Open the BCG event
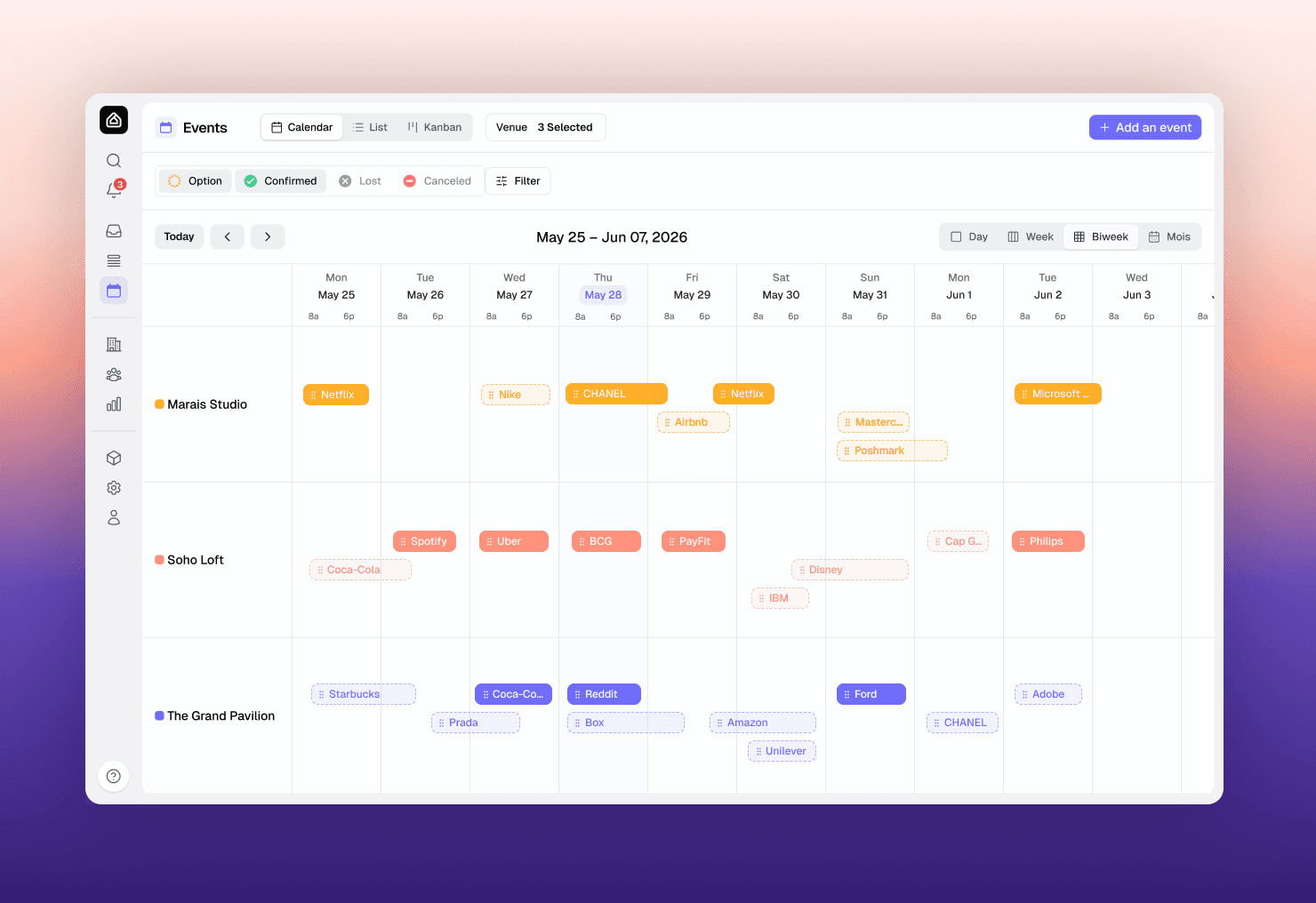Screen dimensions: 1316x903 [606, 541]
